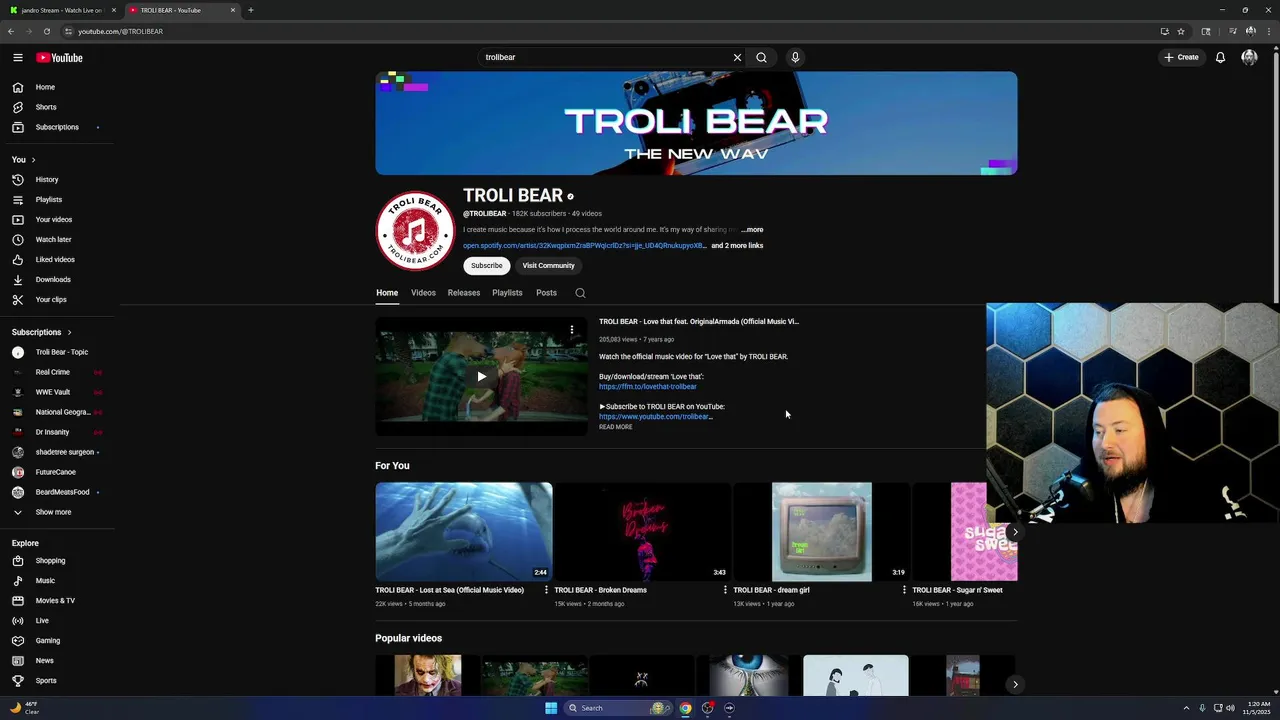Screen dimensions: 1280x720
Task: Switch to the Posts tab
Action: pos(546,293)
